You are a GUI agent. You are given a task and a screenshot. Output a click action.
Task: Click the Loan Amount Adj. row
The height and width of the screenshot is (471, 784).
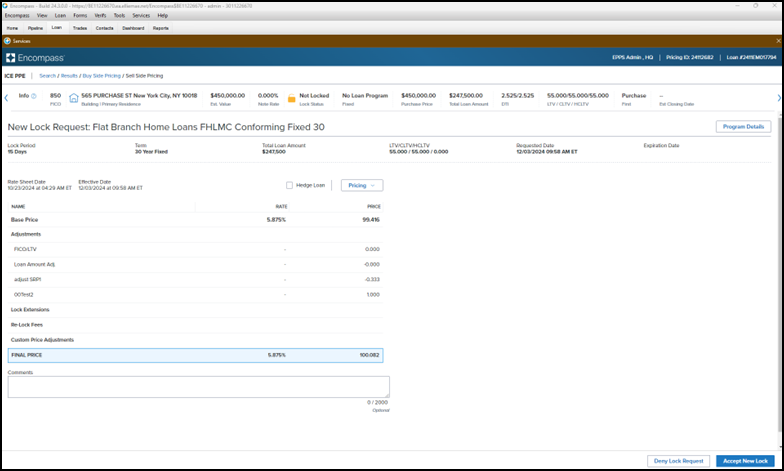pyautogui.click(x=196, y=264)
